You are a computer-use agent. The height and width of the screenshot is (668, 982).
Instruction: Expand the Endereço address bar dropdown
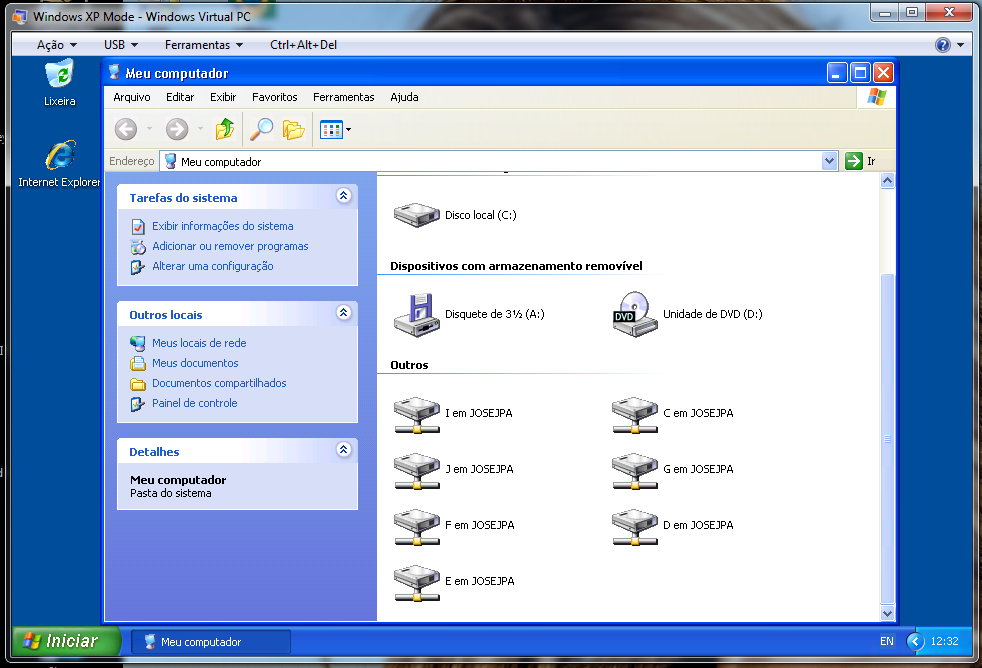click(829, 161)
